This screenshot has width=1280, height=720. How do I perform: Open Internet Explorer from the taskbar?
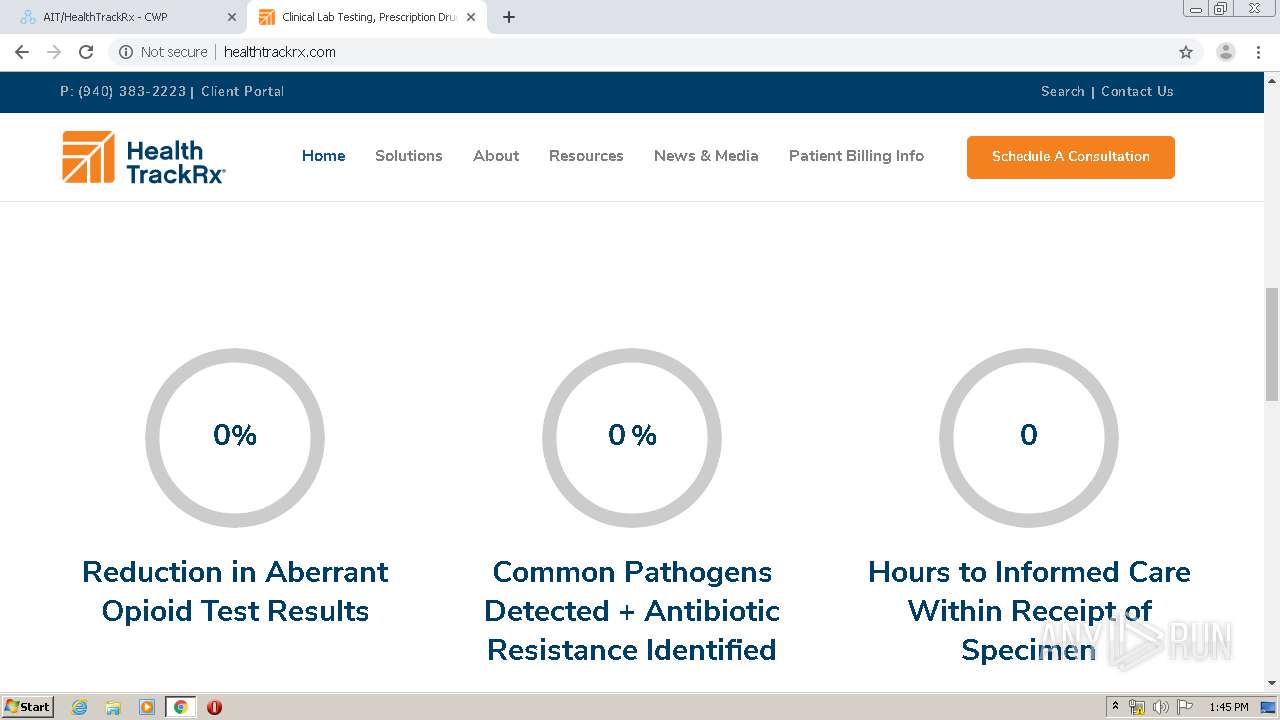[80, 707]
